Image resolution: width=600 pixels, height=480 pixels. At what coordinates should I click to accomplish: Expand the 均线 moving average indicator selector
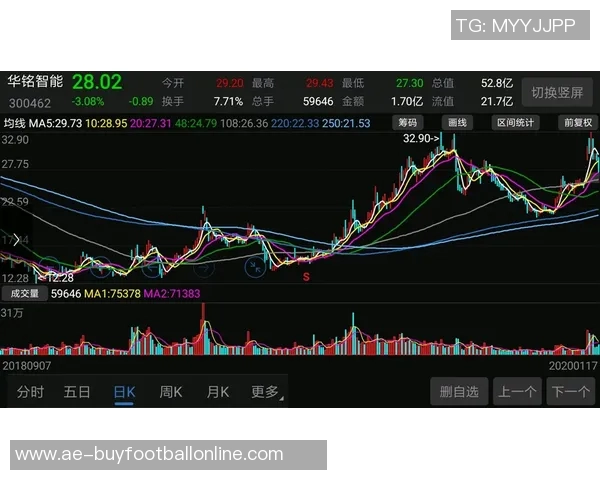tap(14, 123)
